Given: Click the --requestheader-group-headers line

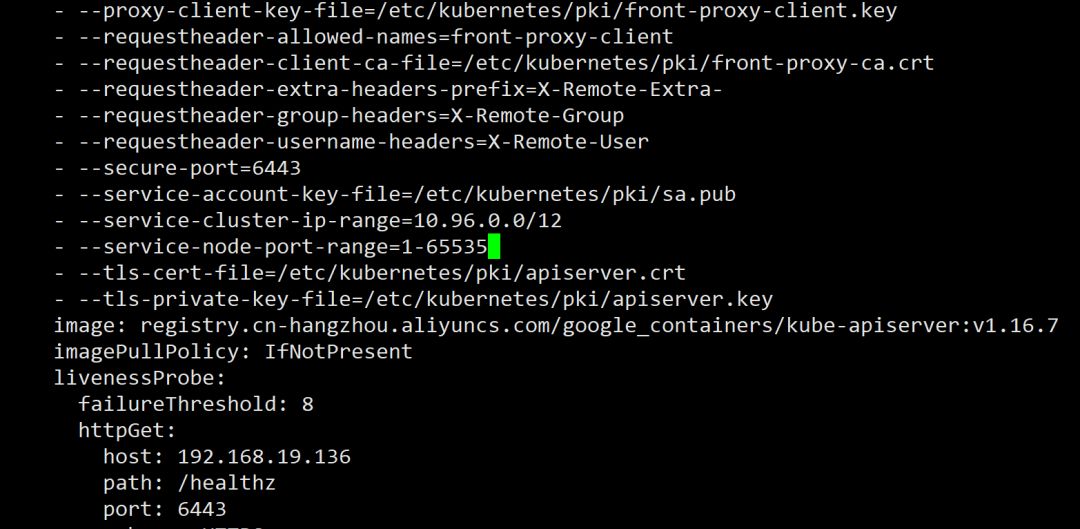Looking at the screenshot, I should (x=340, y=116).
